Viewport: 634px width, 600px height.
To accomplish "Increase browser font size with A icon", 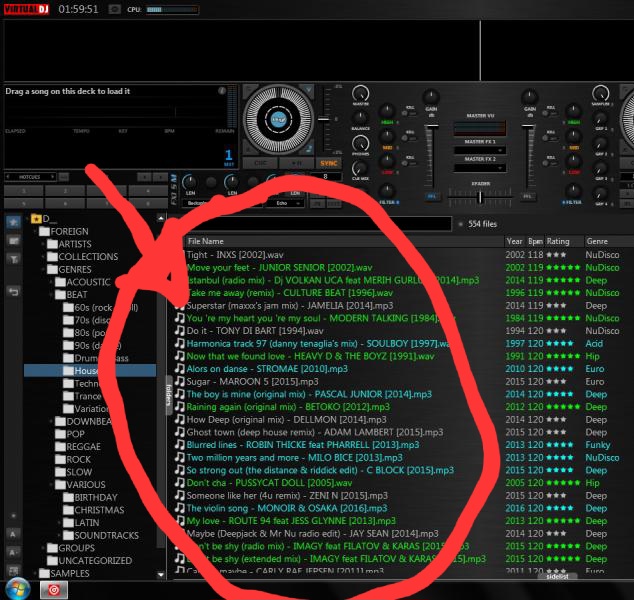I will point(13,534).
